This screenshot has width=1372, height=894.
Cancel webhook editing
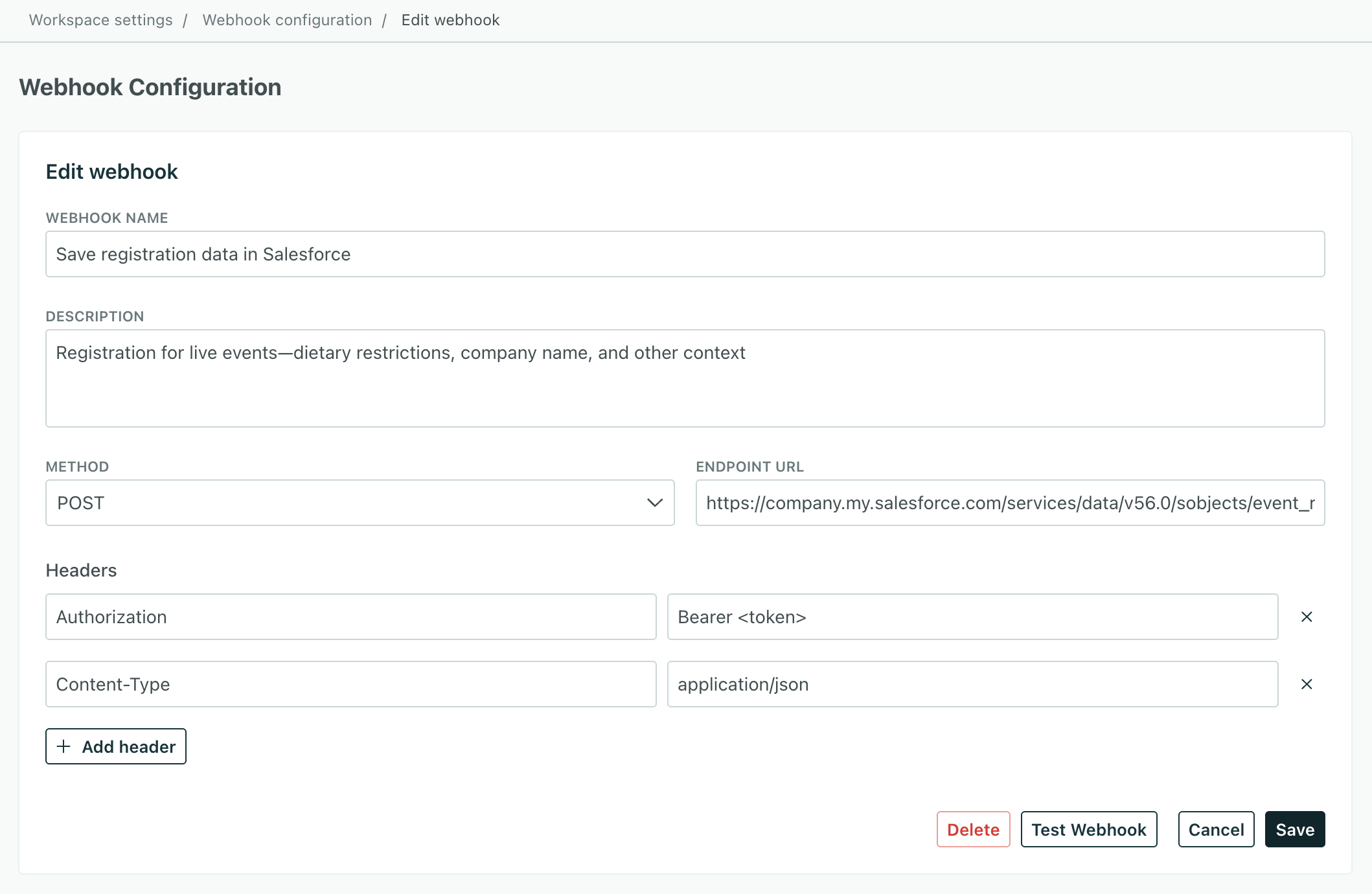pos(1216,829)
